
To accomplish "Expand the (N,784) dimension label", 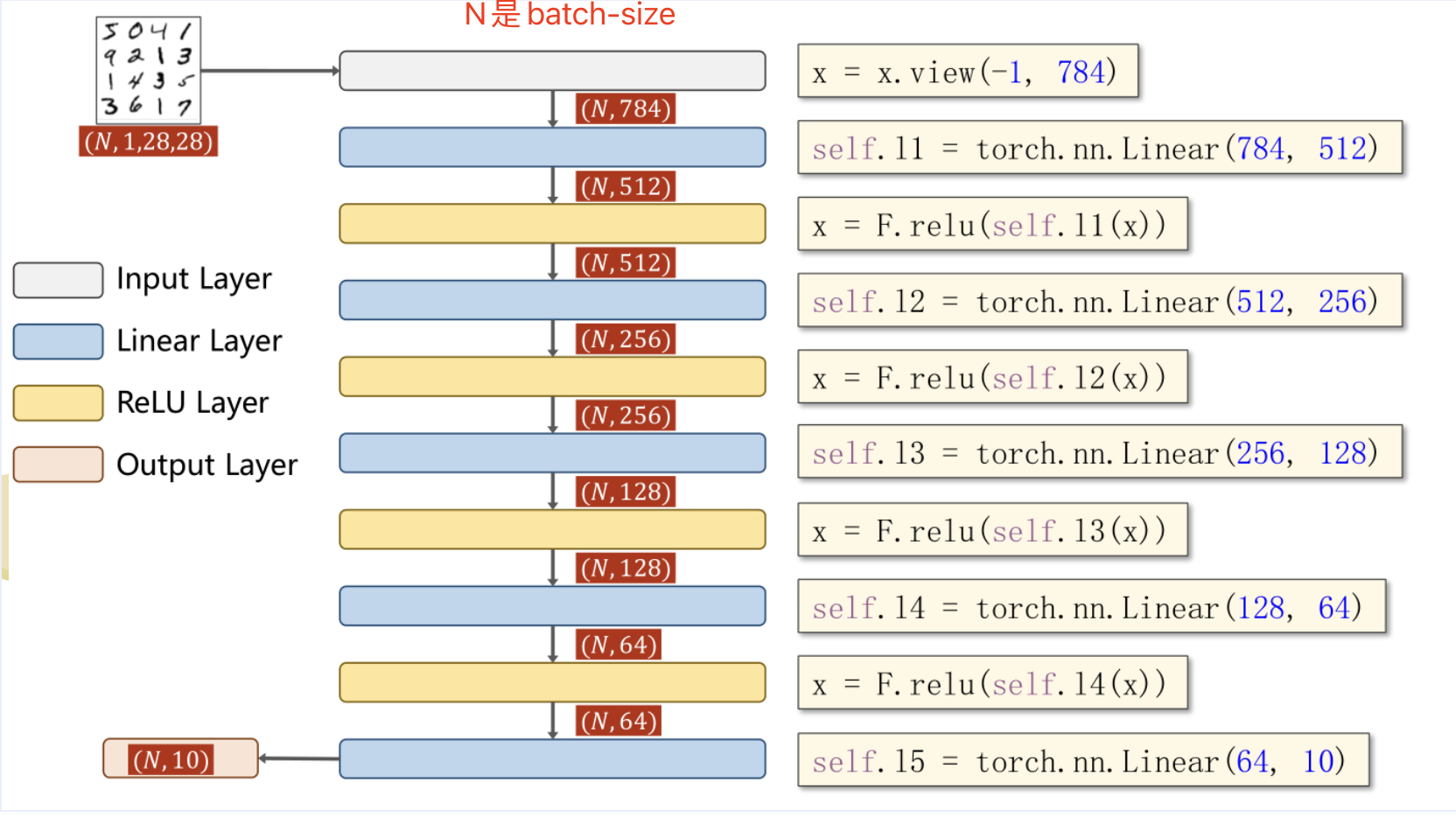I will 625,108.
